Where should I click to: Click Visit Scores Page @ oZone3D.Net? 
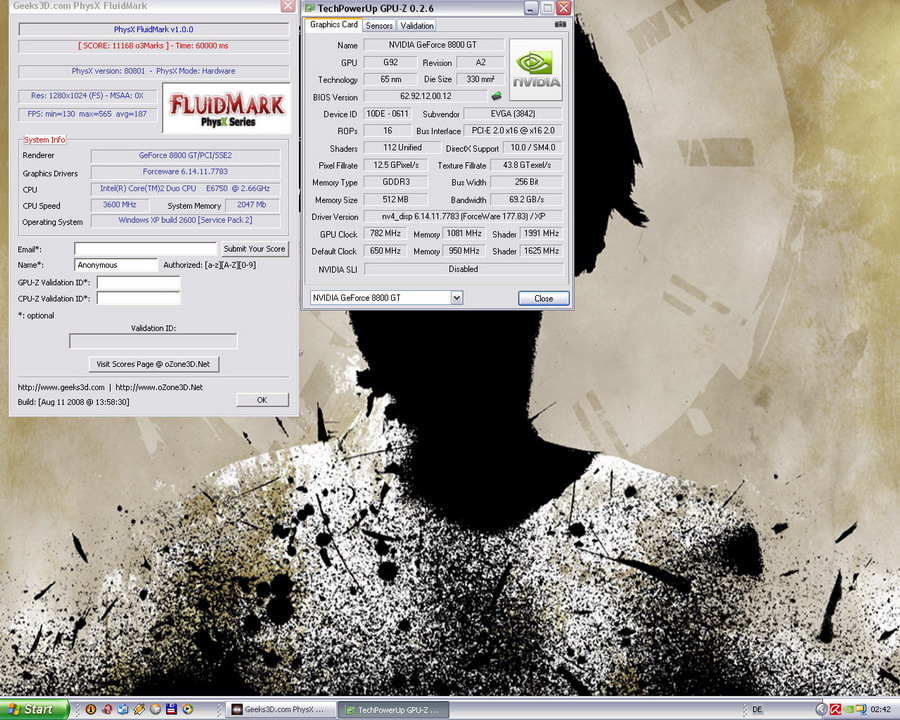(153, 364)
